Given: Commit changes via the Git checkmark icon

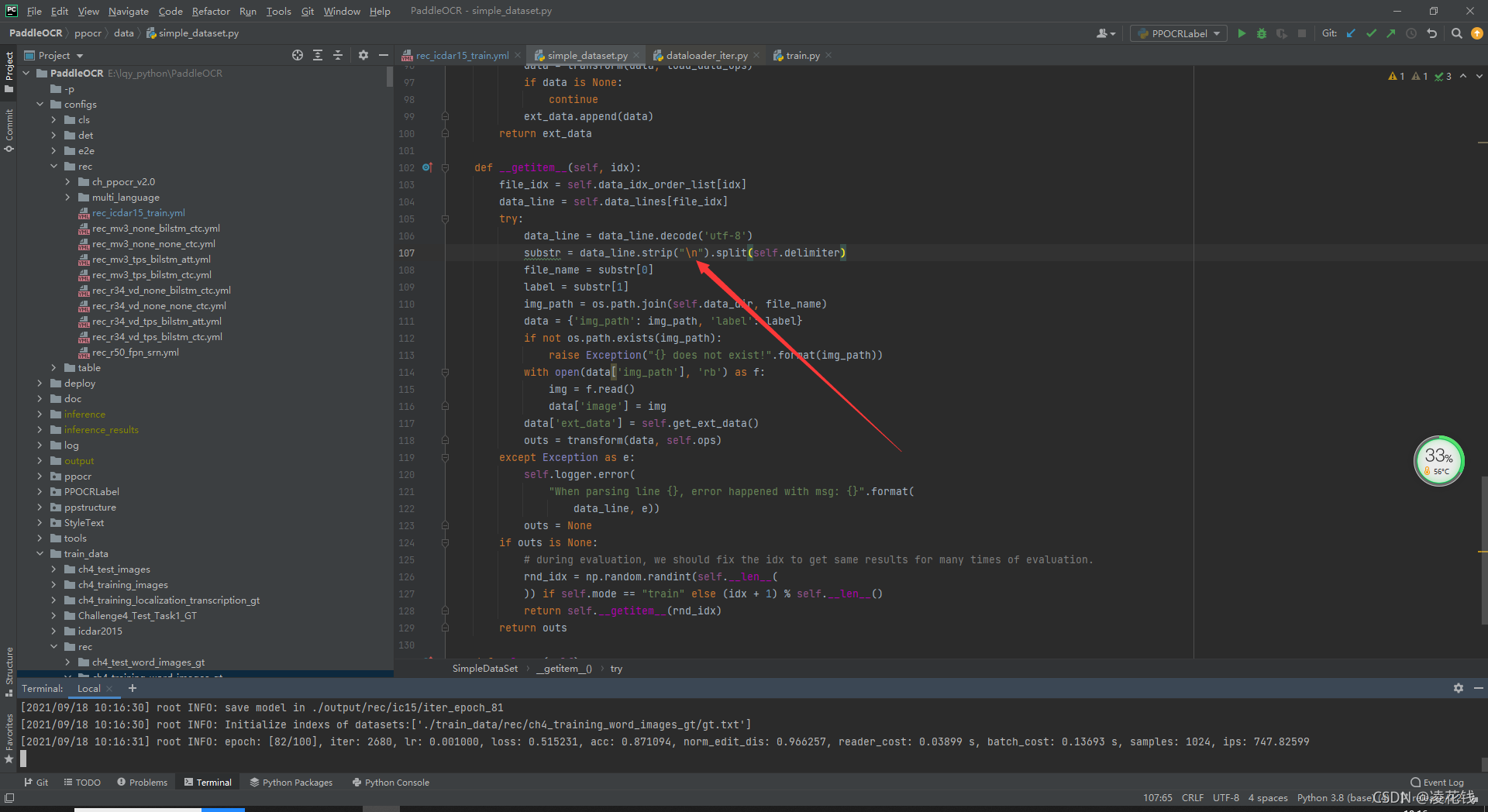Looking at the screenshot, I should click(1370, 33).
